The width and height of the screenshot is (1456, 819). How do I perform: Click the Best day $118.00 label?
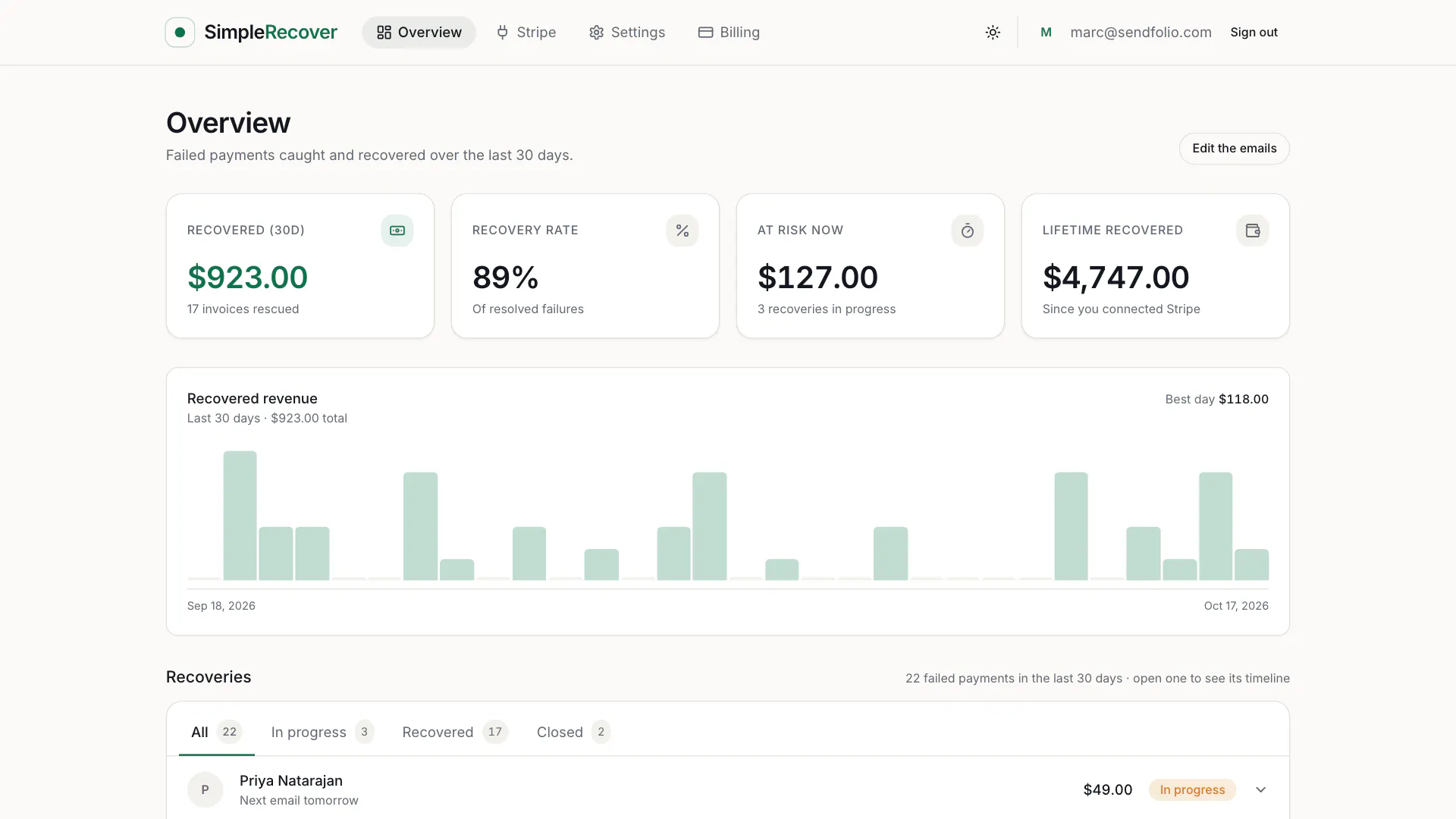1216,399
